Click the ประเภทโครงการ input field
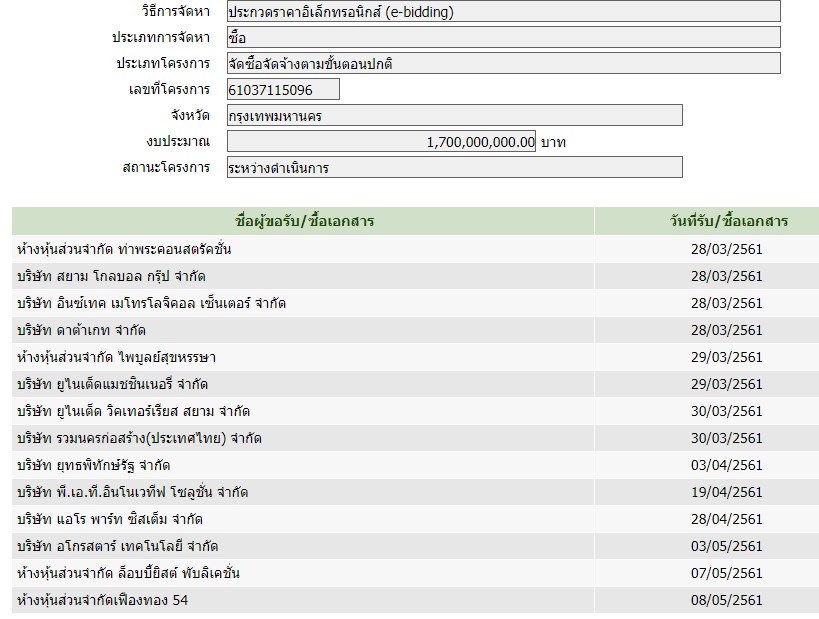This screenshot has width=819, height=619. [x=503, y=63]
